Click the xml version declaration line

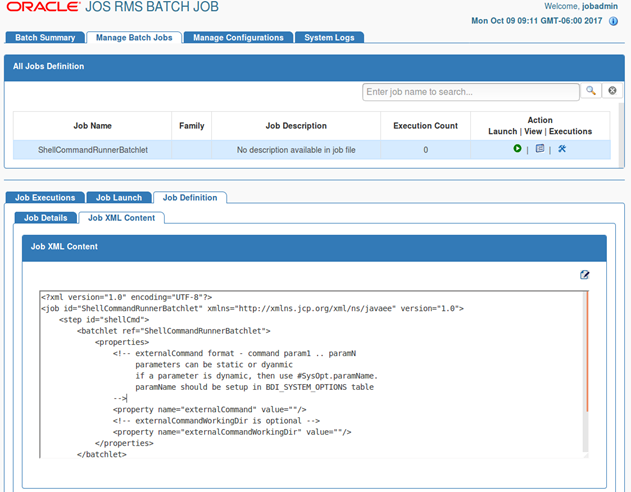click(126, 297)
